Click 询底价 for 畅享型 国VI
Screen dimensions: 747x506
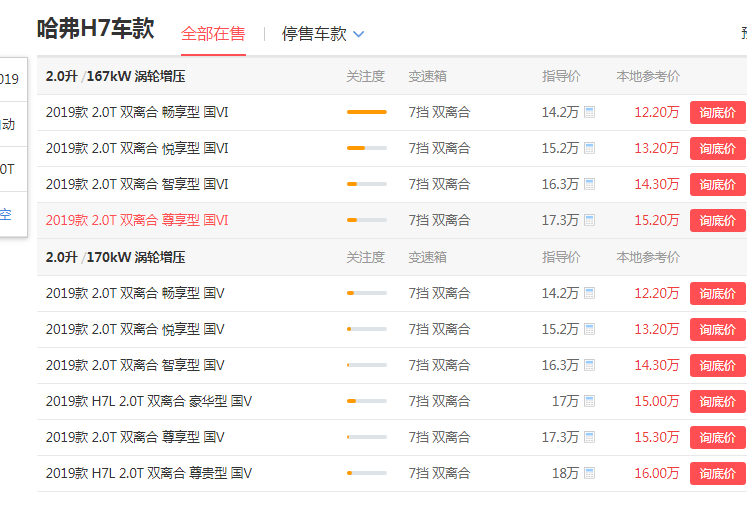coord(717,112)
